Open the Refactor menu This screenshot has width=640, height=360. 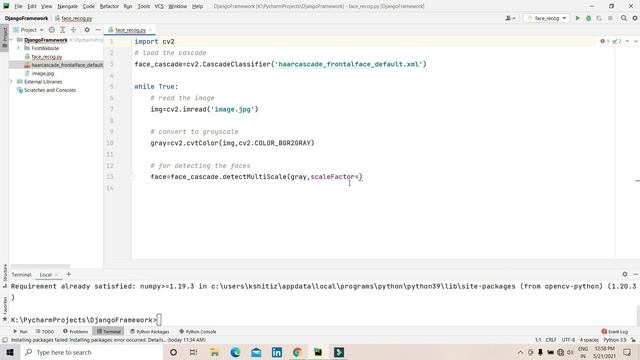tap(109, 6)
